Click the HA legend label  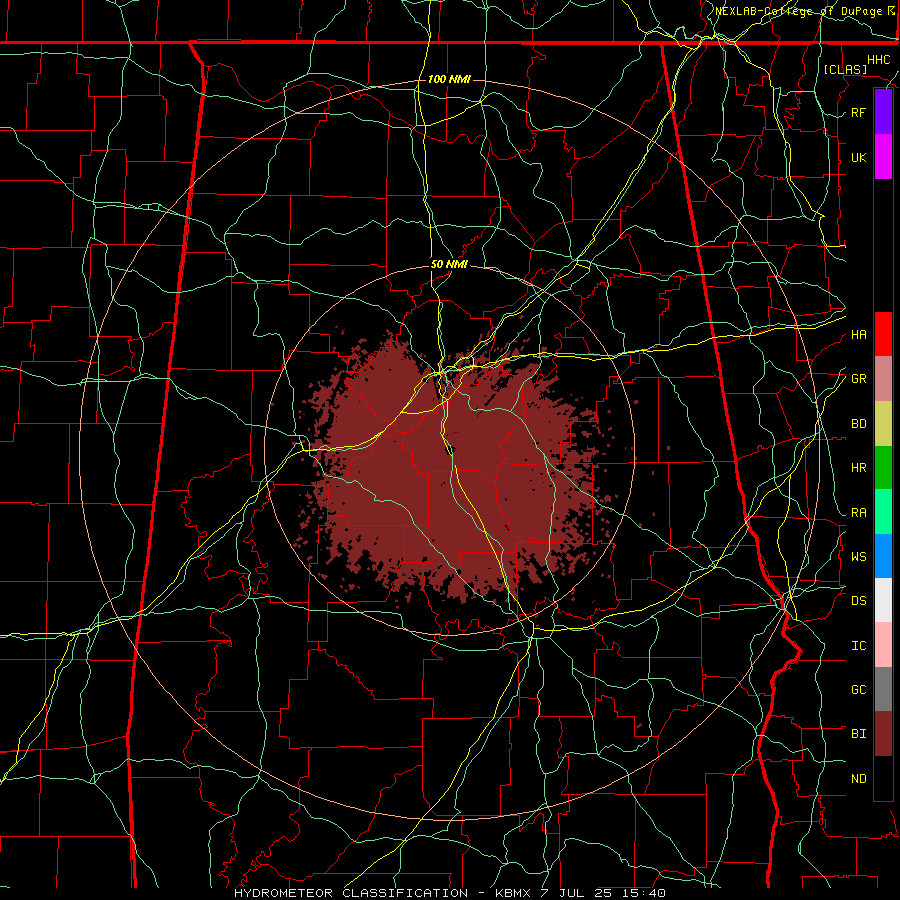pyautogui.click(x=858, y=335)
